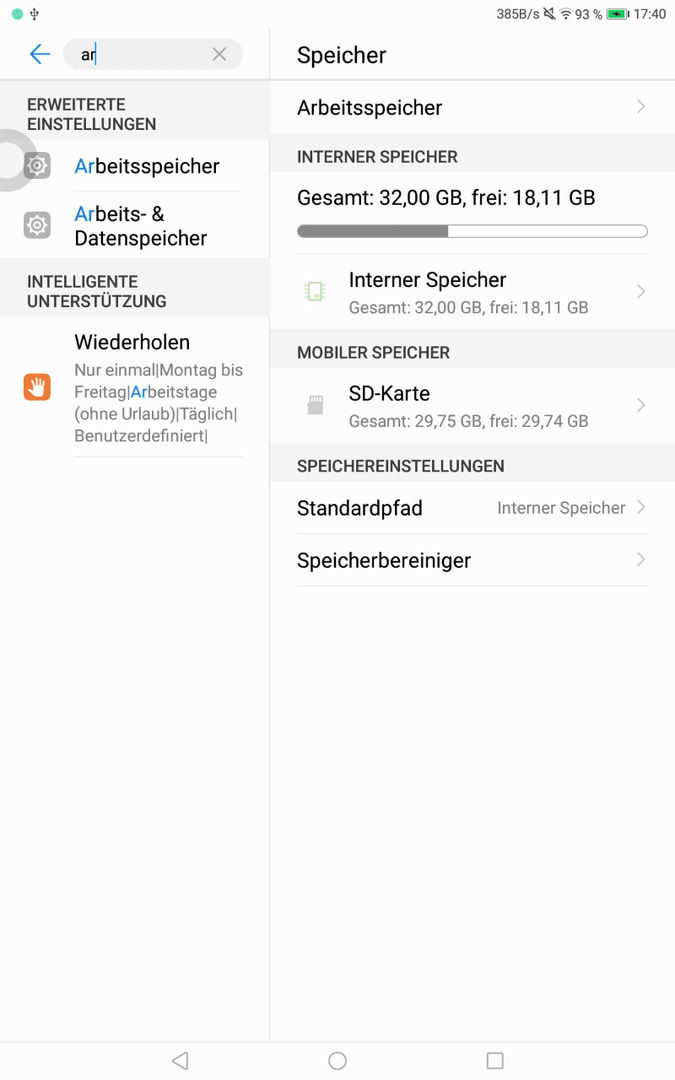
Task: Open Standardpfad Interner Speicher selection
Action: pos(472,508)
